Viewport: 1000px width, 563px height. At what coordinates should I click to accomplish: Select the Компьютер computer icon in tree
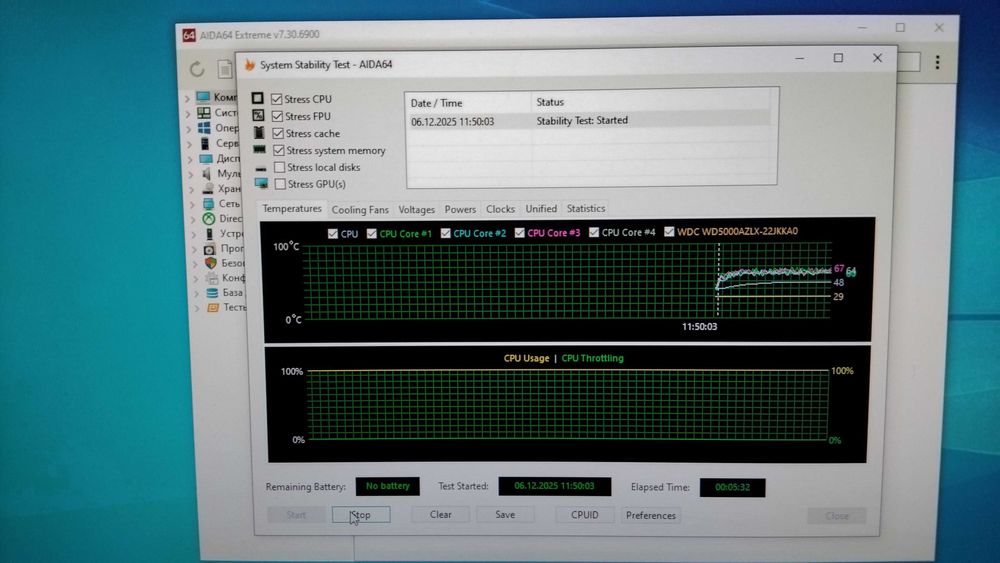[203, 97]
